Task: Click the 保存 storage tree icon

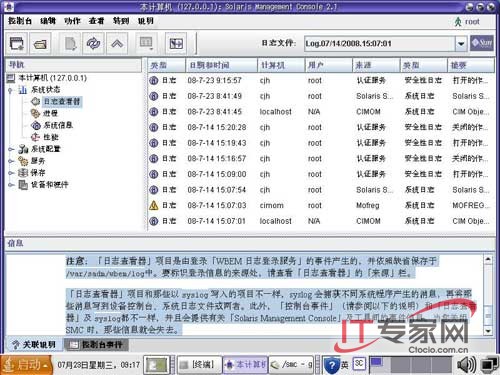Action: tap(23, 173)
